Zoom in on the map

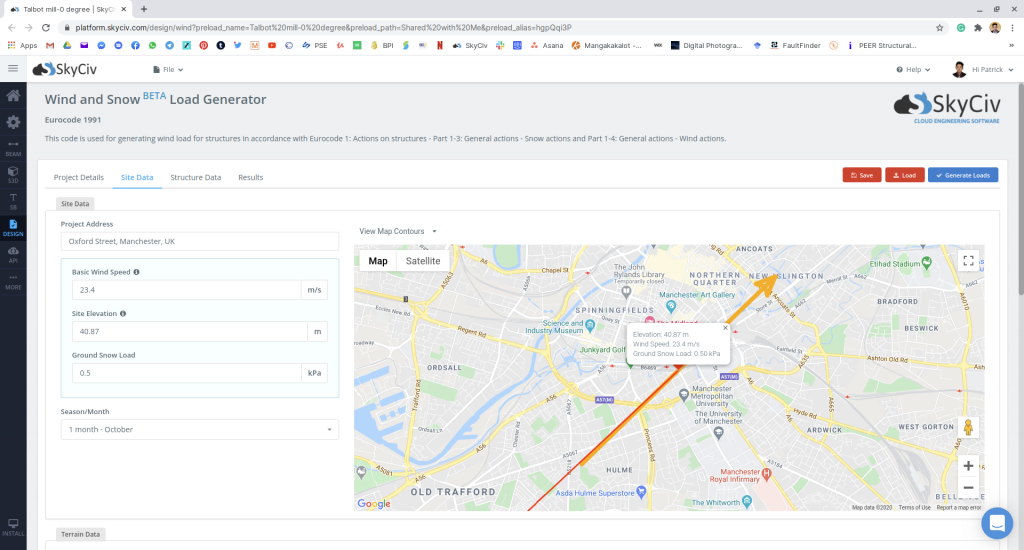pos(967,466)
